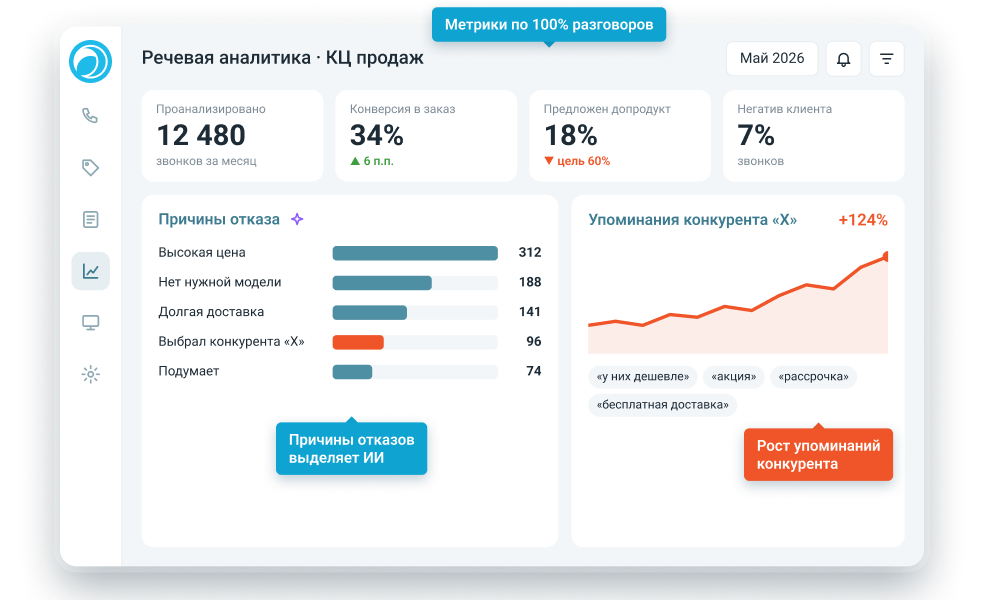The width and height of the screenshot is (984, 600).
Task: Click the +124% growth value
Action: 863,220
